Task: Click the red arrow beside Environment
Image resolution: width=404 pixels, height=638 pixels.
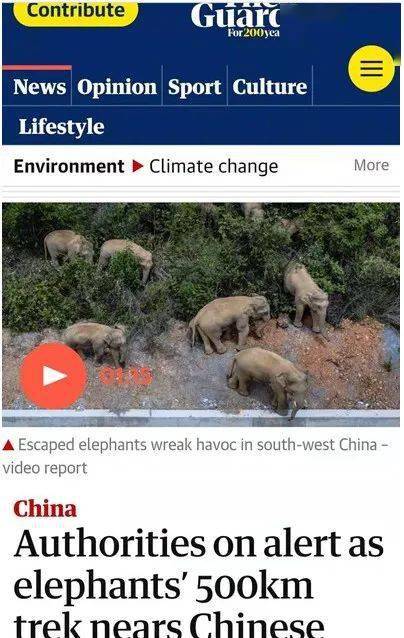Action: [x=138, y=166]
